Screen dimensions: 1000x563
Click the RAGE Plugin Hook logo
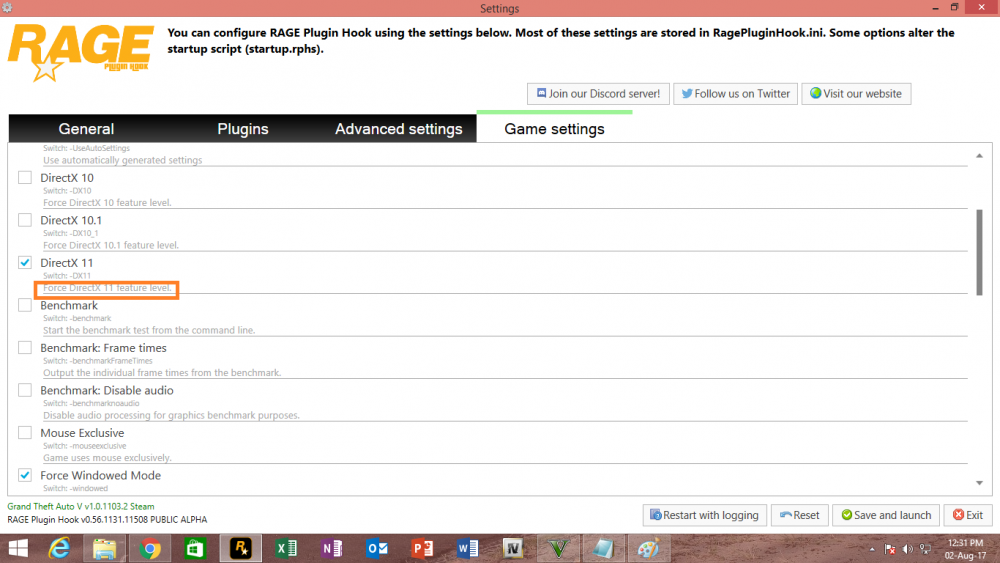pyautogui.click(x=80, y=53)
